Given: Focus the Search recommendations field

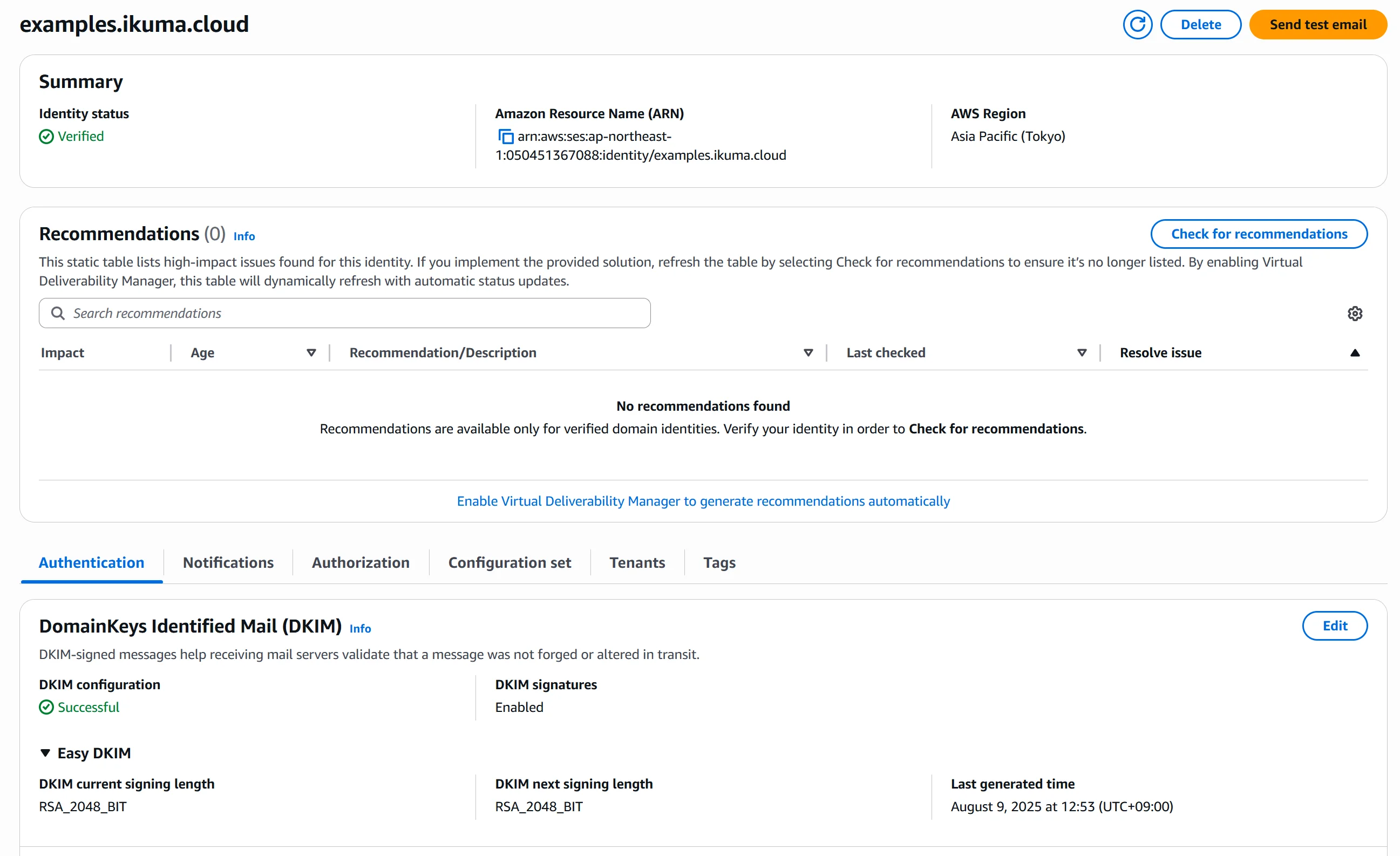Looking at the screenshot, I should 345,313.
